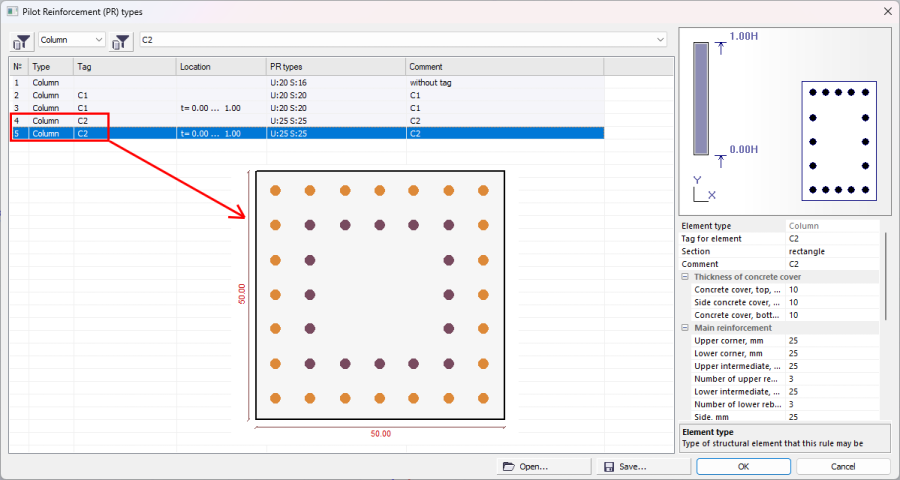Select row 3 with tag C1
Image resolution: width=900 pixels, height=480 pixels.
[300, 107]
